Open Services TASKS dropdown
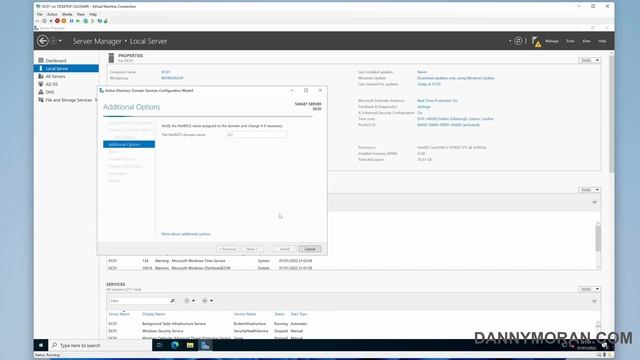The image size is (640, 360). 589,289
